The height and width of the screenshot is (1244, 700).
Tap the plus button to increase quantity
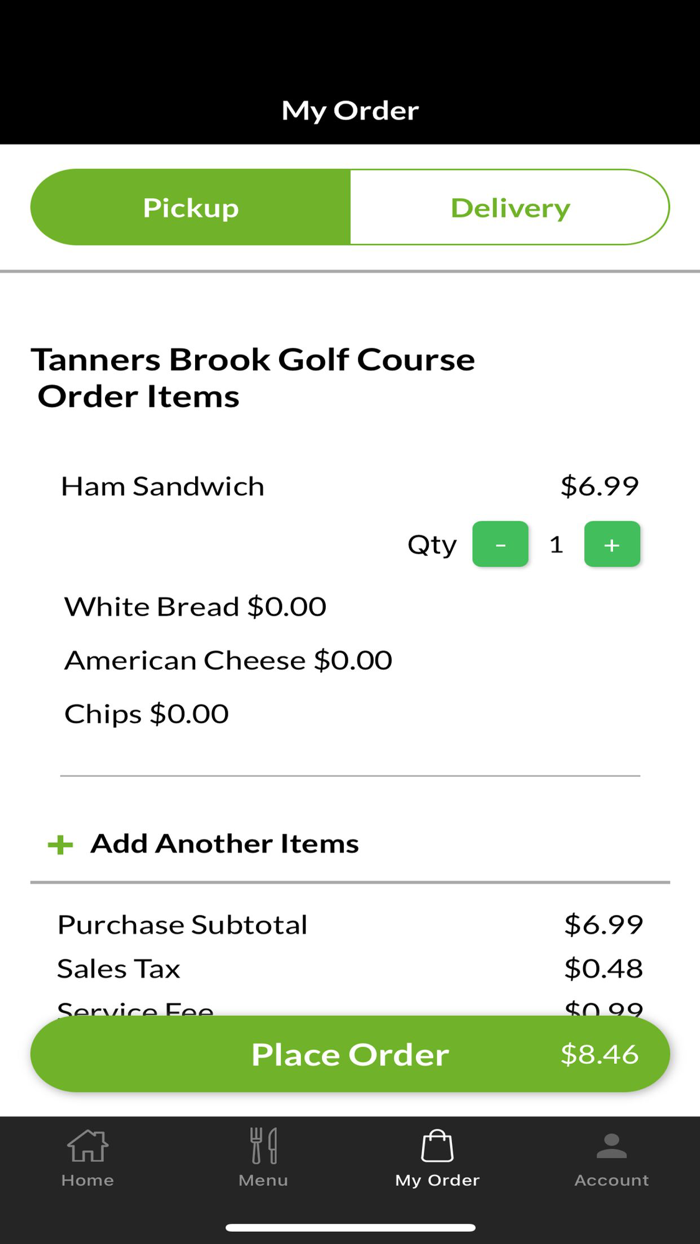[612, 544]
